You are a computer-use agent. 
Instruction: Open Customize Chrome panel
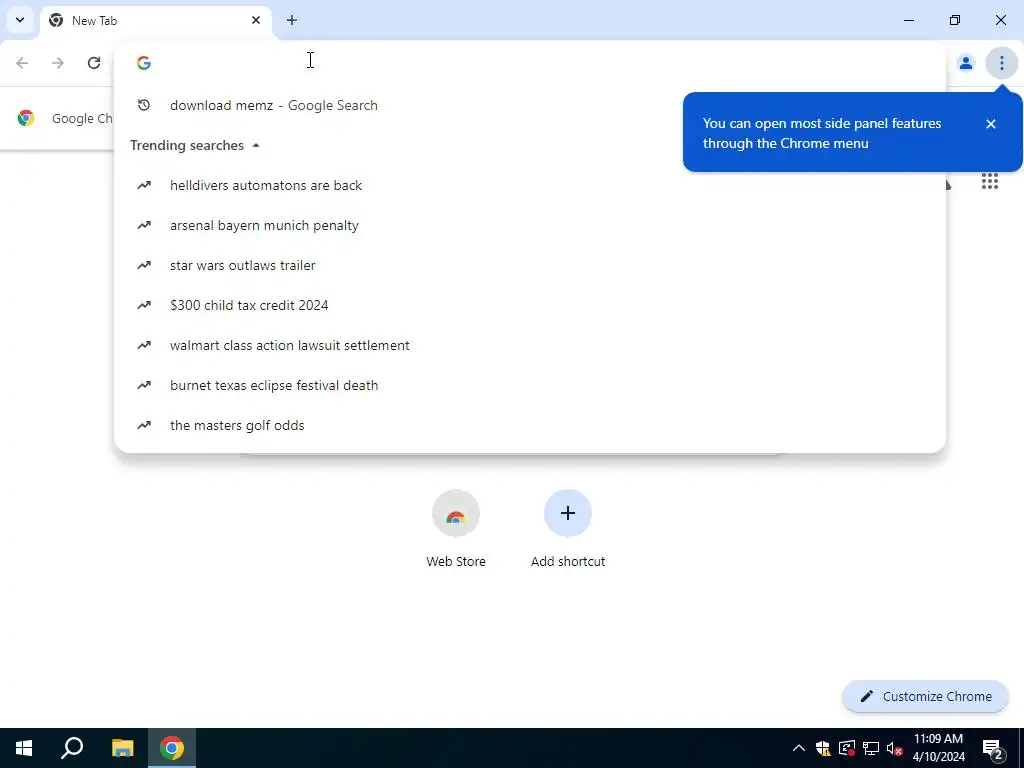click(x=925, y=696)
